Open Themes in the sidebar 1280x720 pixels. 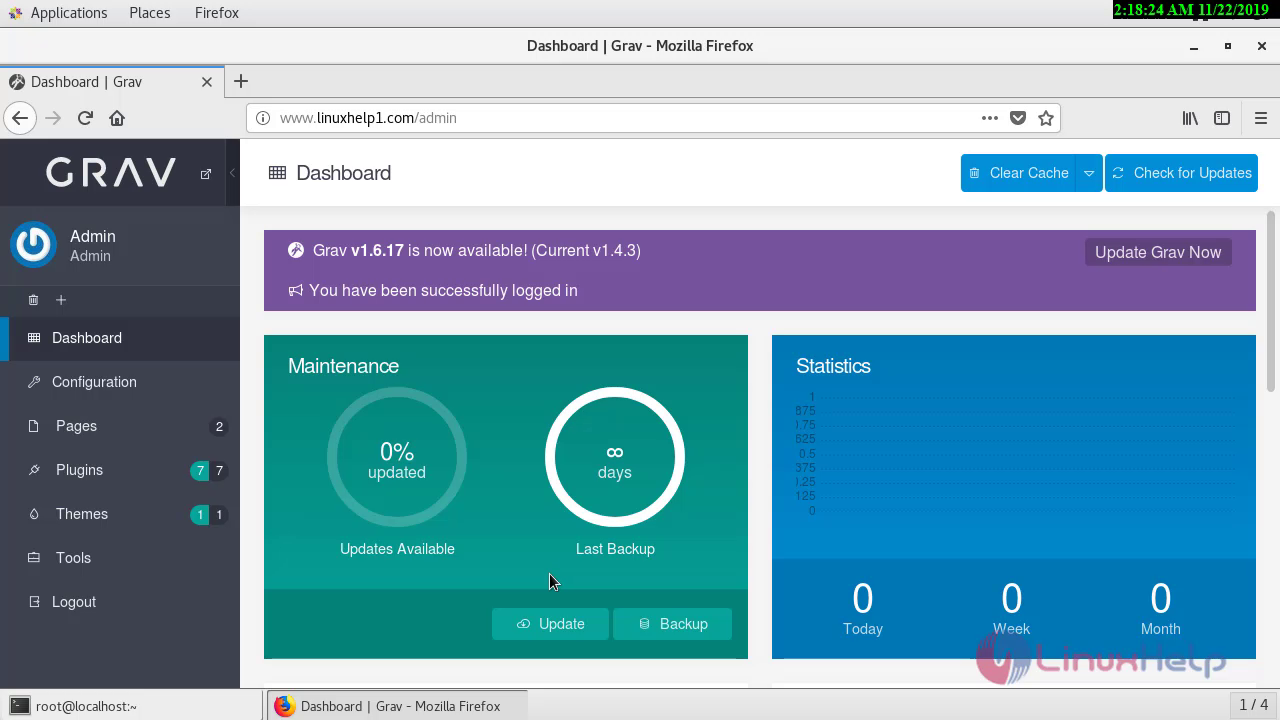pos(120,514)
